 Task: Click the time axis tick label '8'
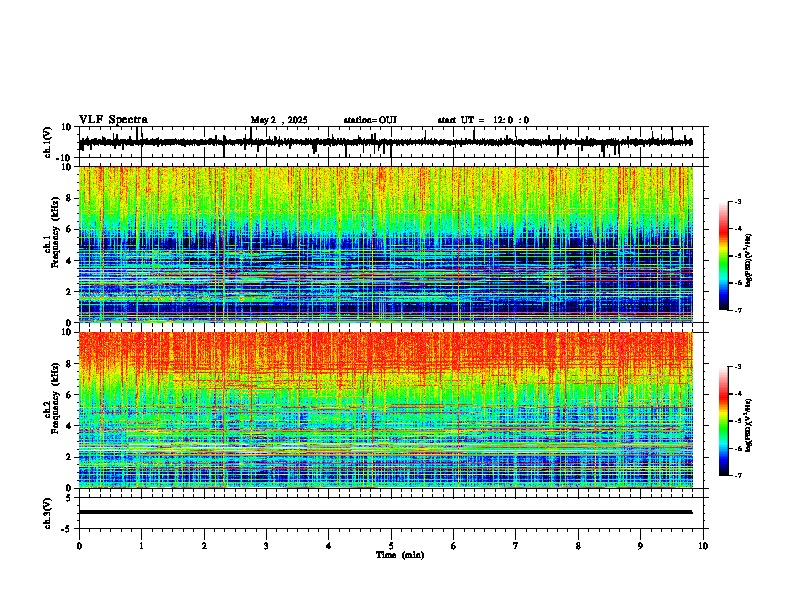click(x=578, y=545)
